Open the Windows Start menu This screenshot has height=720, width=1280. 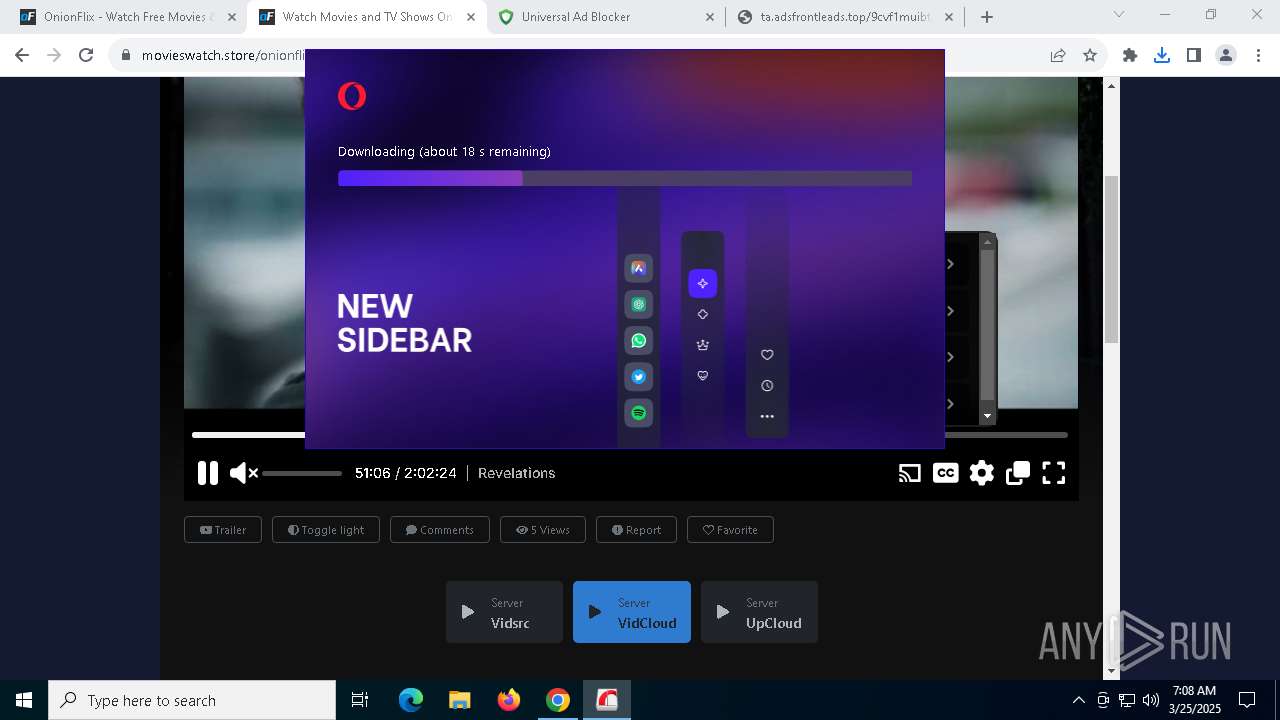(24, 700)
